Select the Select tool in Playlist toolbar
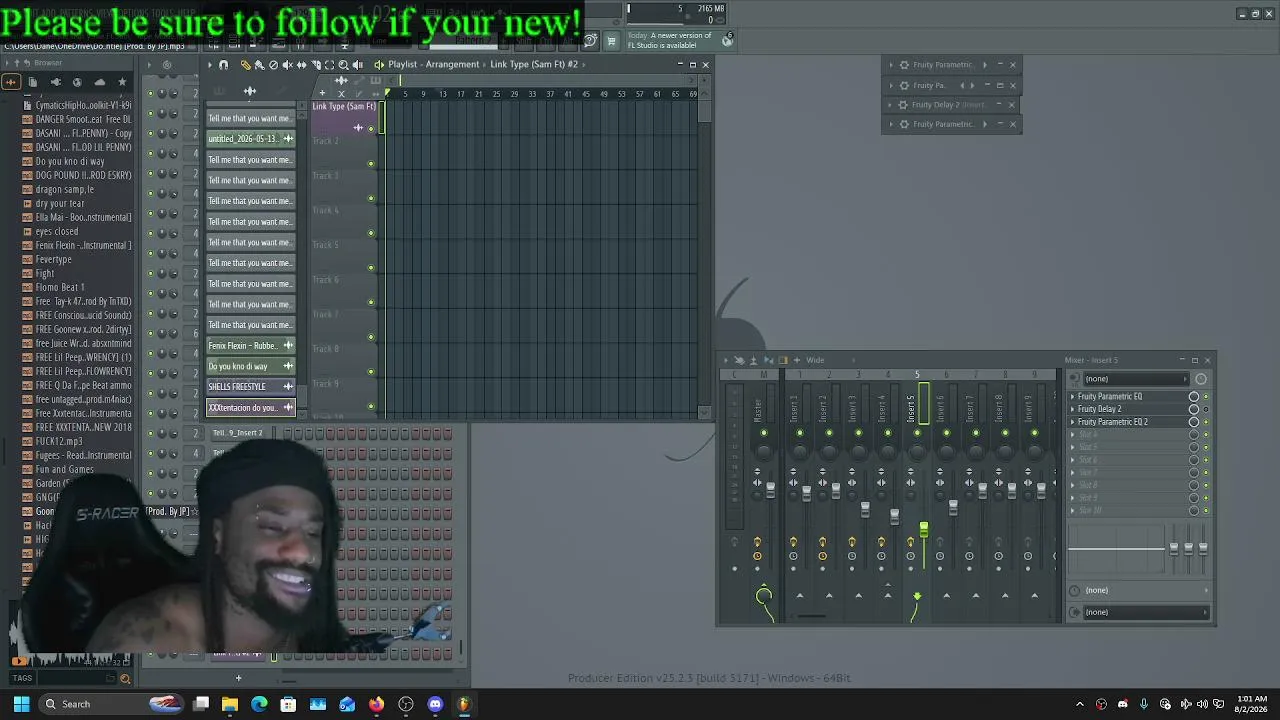This screenshot has width=1280, height=720. point(329,65)
